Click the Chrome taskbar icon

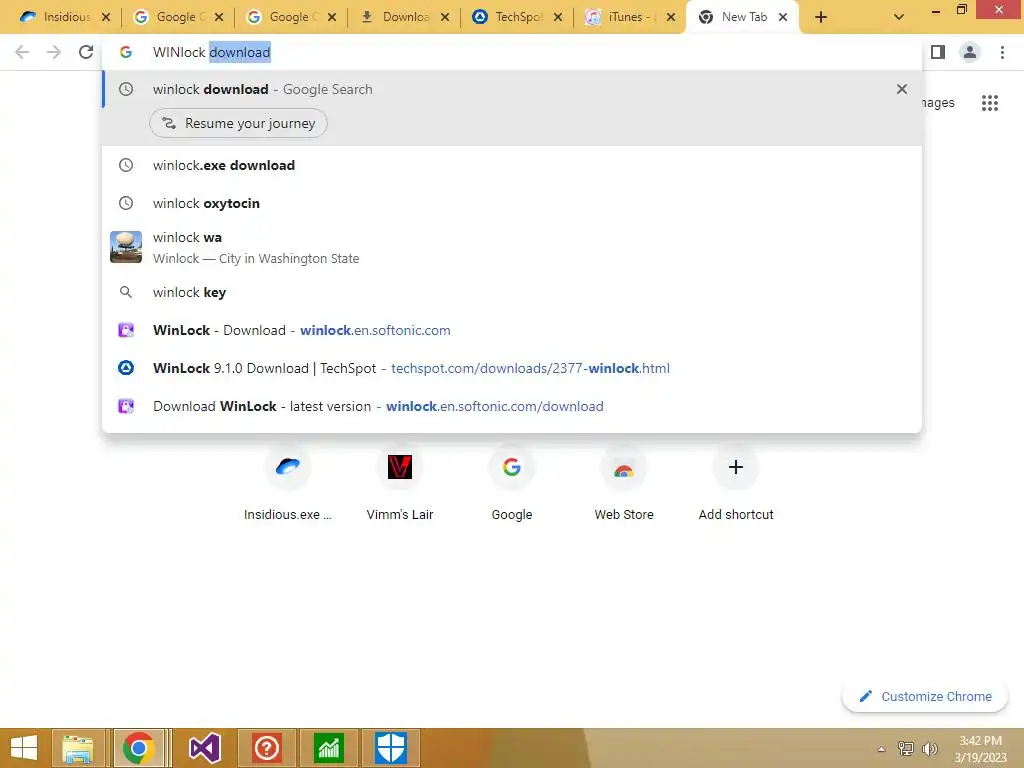138,748
